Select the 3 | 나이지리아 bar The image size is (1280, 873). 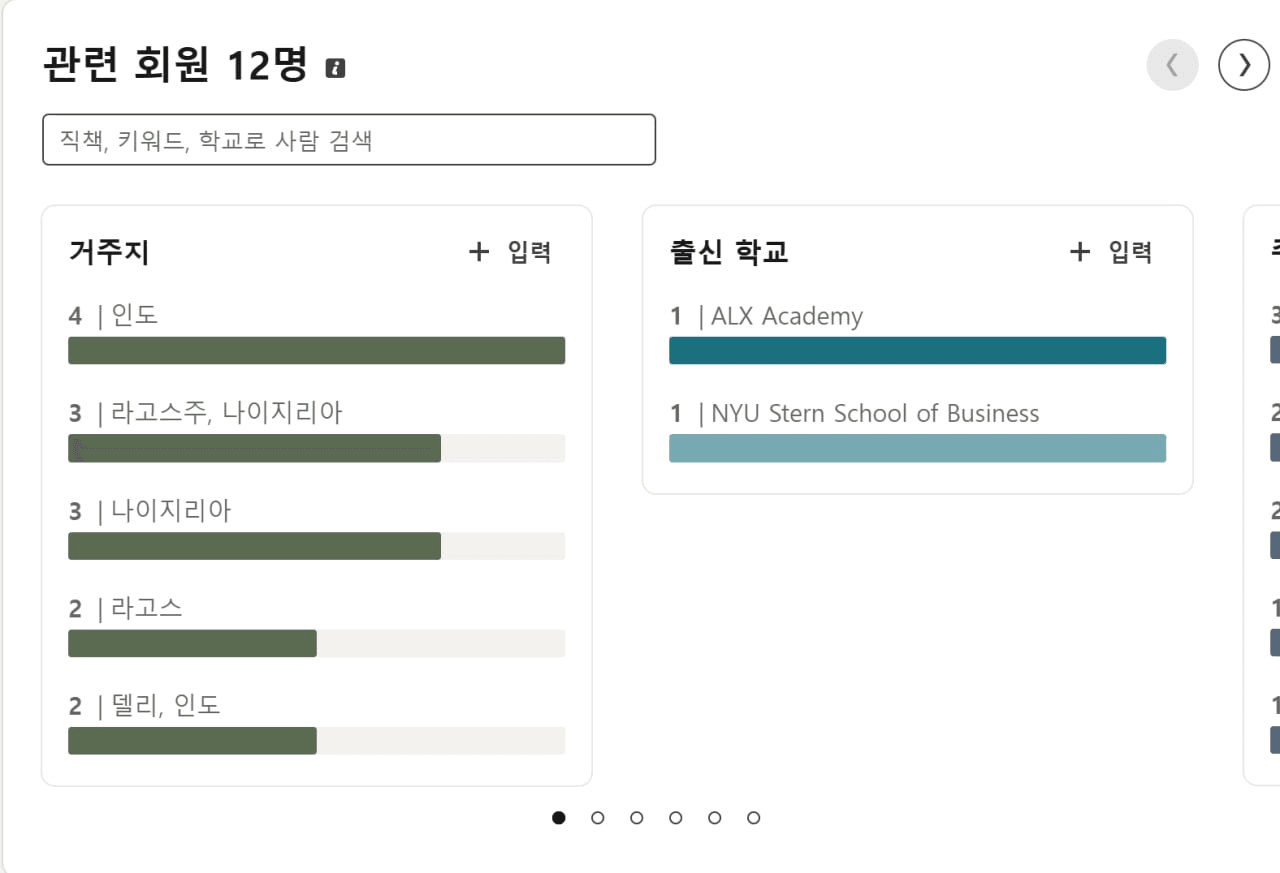pyautogui.click(x=317, y=546)
